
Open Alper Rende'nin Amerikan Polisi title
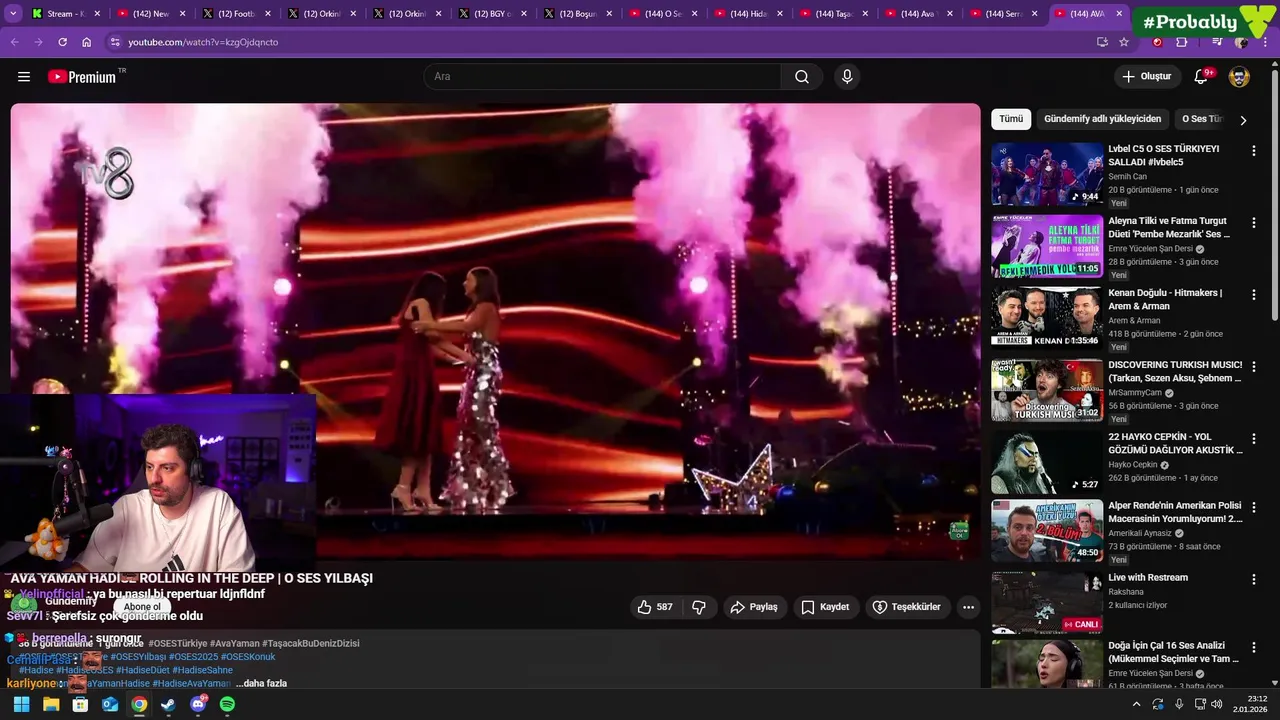pos(1175,512)
